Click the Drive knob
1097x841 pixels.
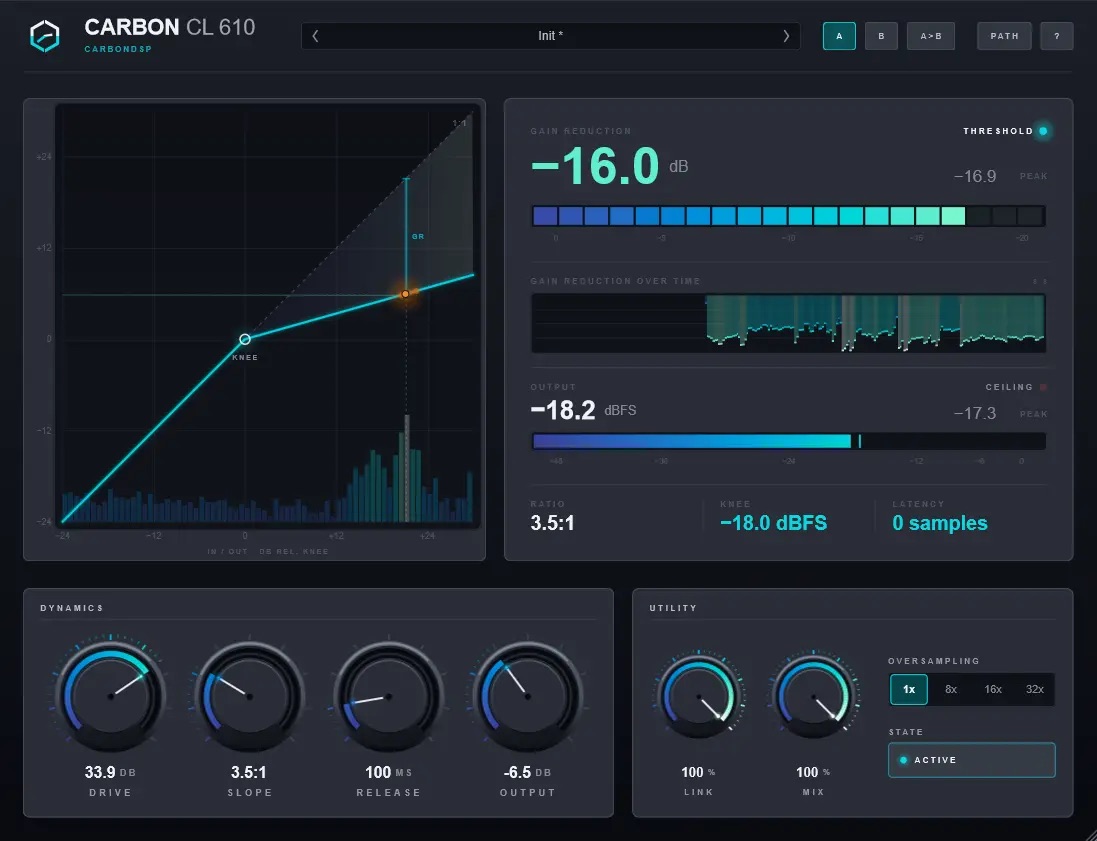click(x=111, y=696)
